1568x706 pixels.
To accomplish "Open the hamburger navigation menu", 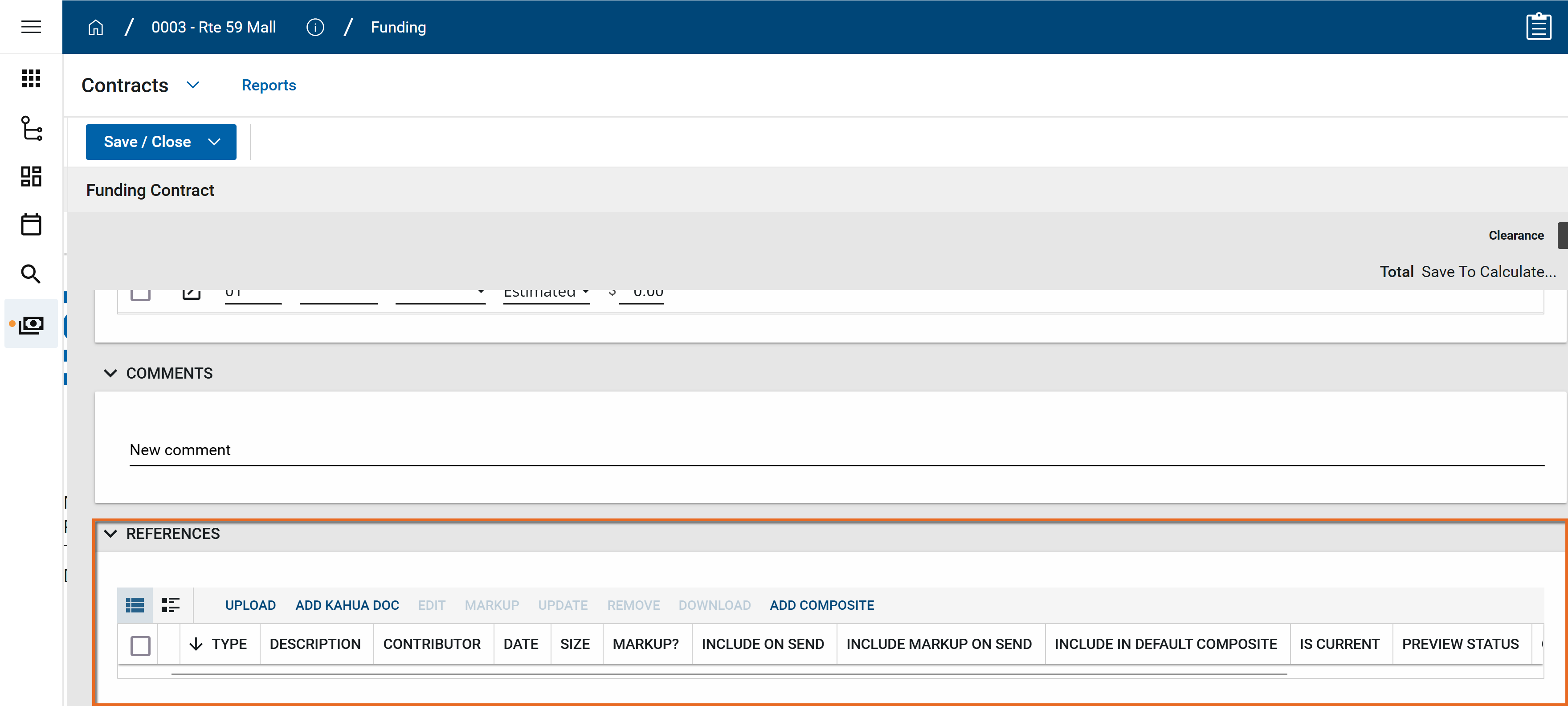I will 31,27.
